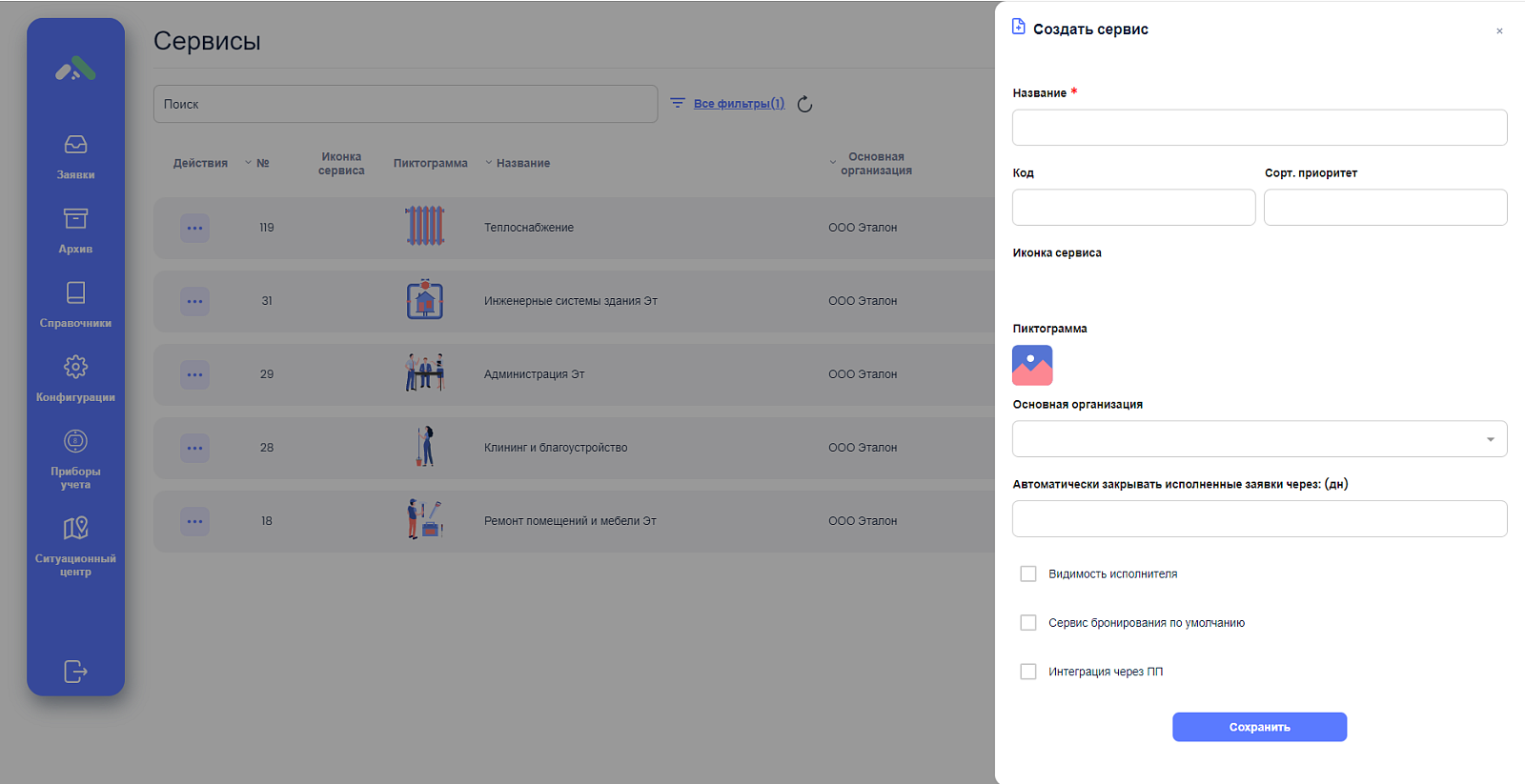Click the Инженерные системы здания pictogram

[x=425, y=300]
